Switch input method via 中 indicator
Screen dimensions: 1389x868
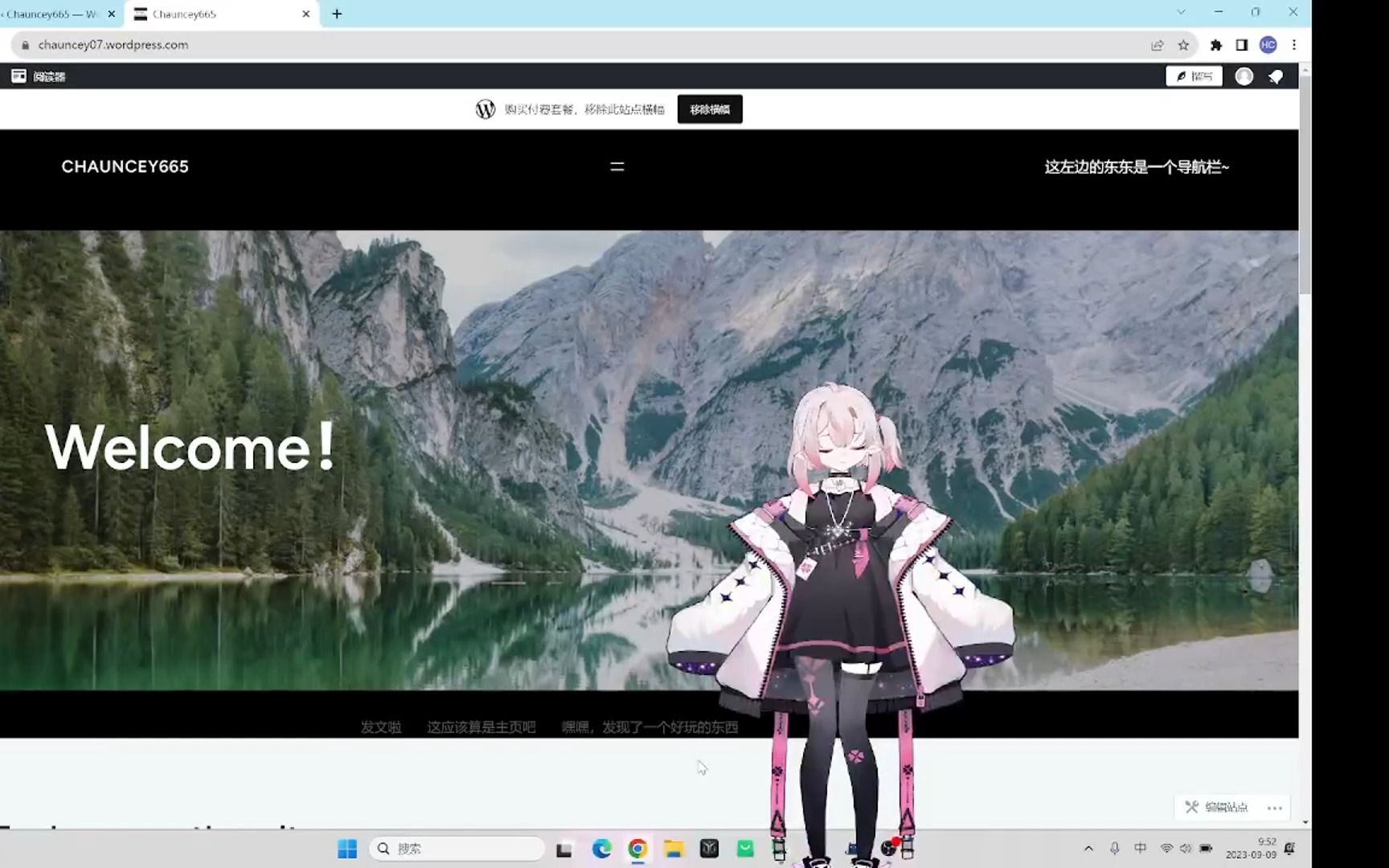[x=1141, y=849]
